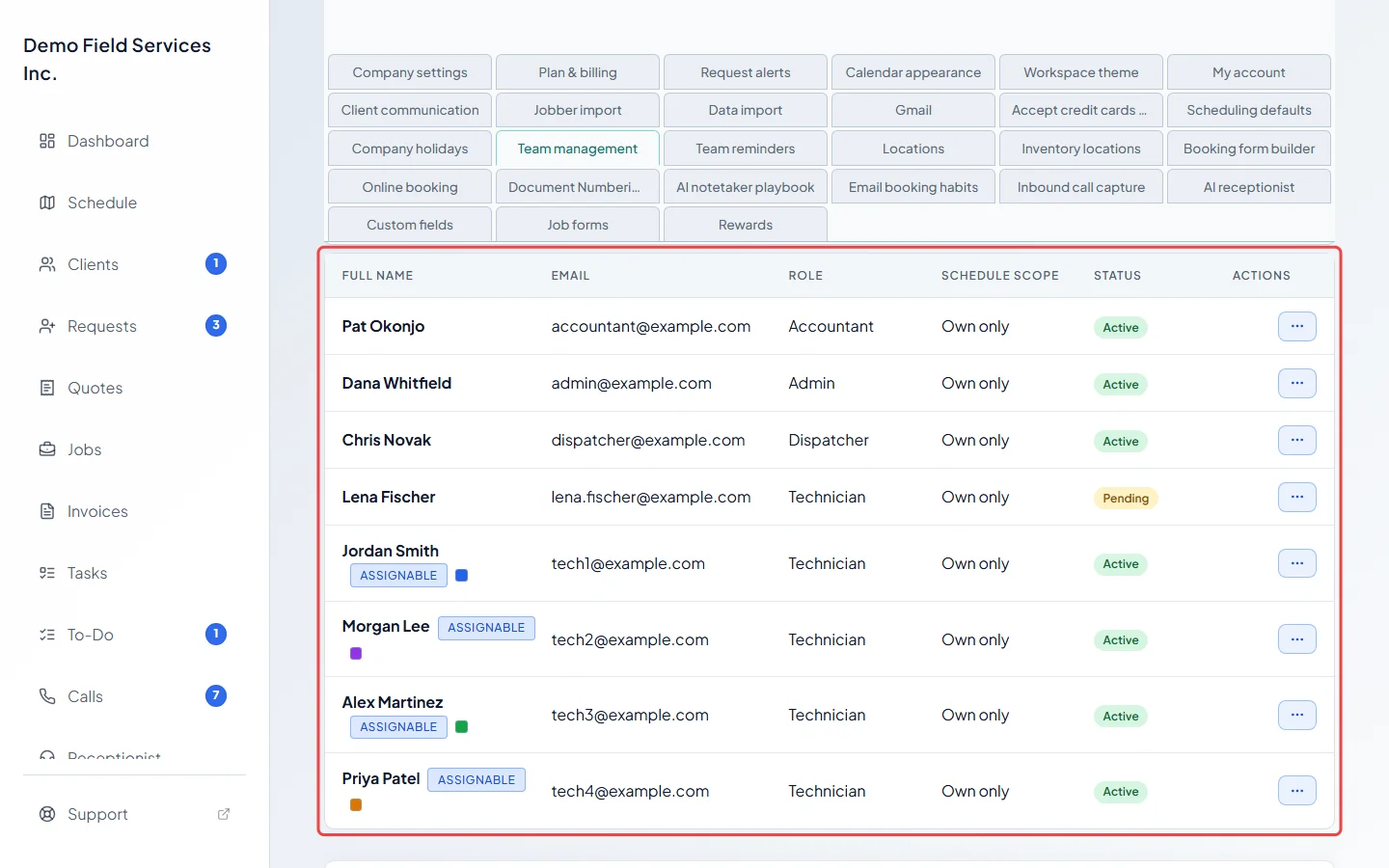Screen dimensions: 1389x868
Task: Click the Invoices file icon
Action: point(47,511)
